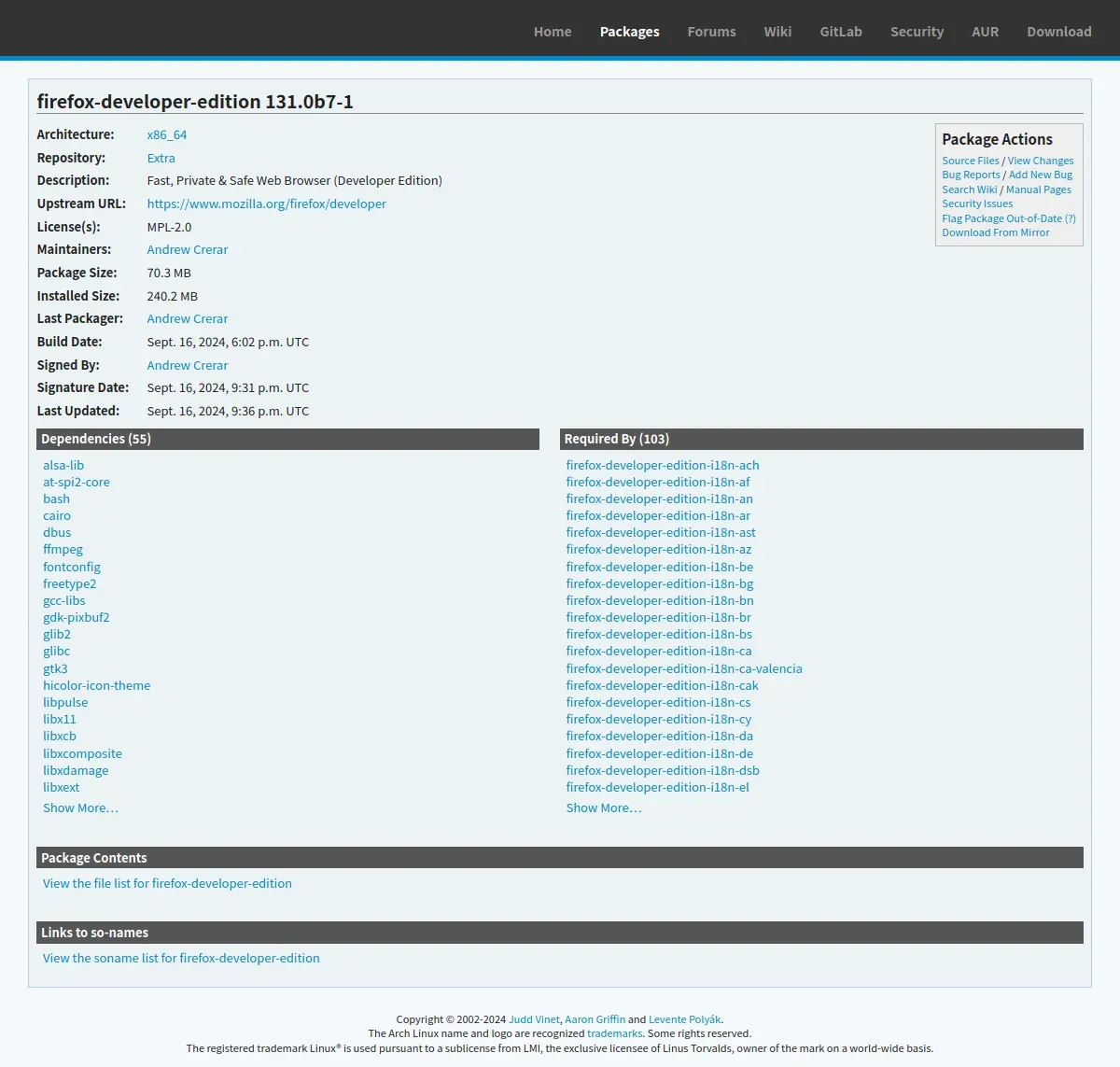Open the Download navigation item
Screen dimensions: 1120x1067
pos(1059,32)
